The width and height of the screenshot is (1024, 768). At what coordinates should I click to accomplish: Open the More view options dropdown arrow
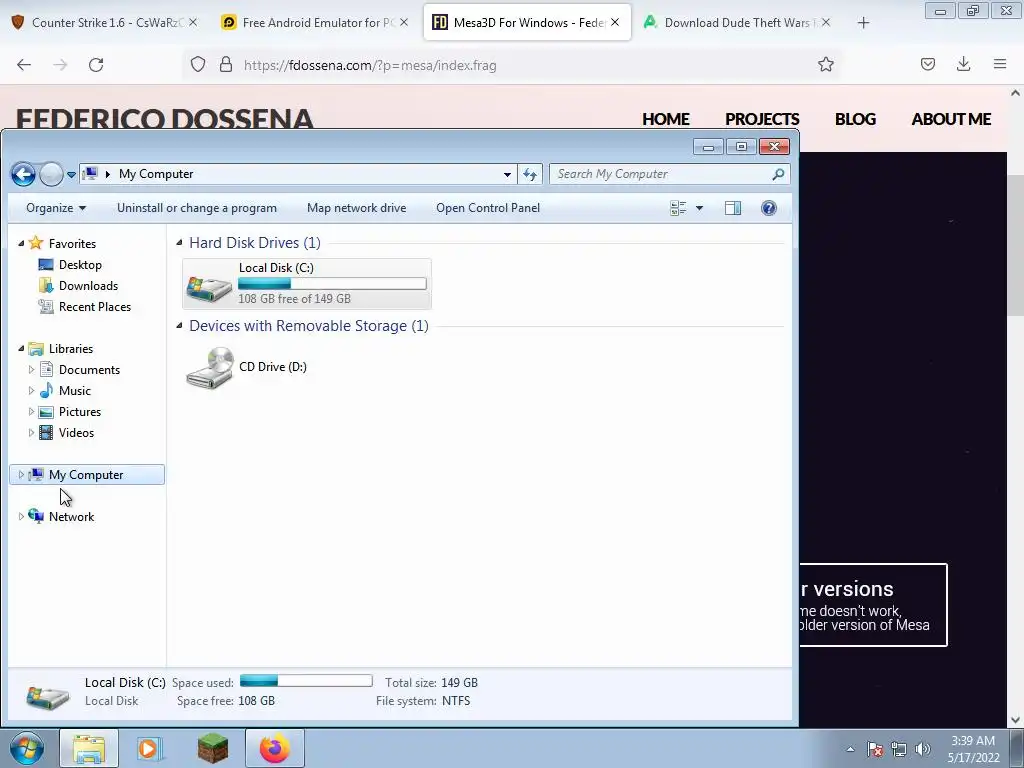[x=699, y=208]
